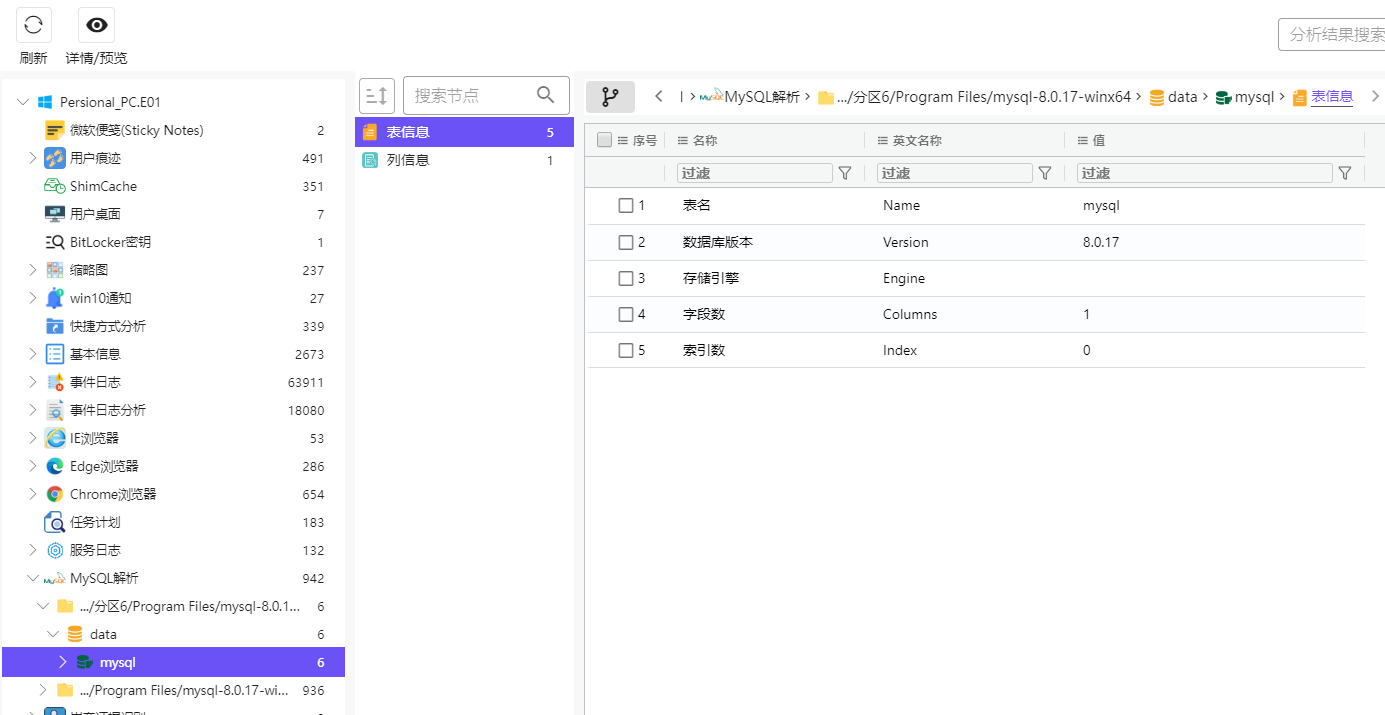Click the sort nodes icon beside search box
The height and width of the screenshot is (715, 1385).
(x=377, y=96)
